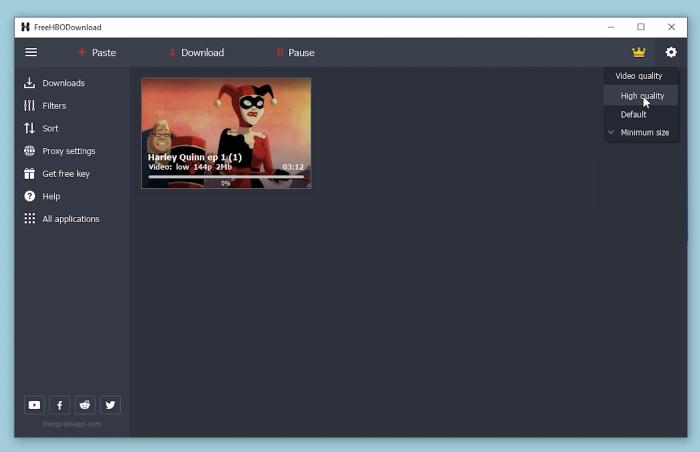Viewport: 700px width, 452px height.
Task: Open the Reddit social icon
Action: click(x=85, y=405)
